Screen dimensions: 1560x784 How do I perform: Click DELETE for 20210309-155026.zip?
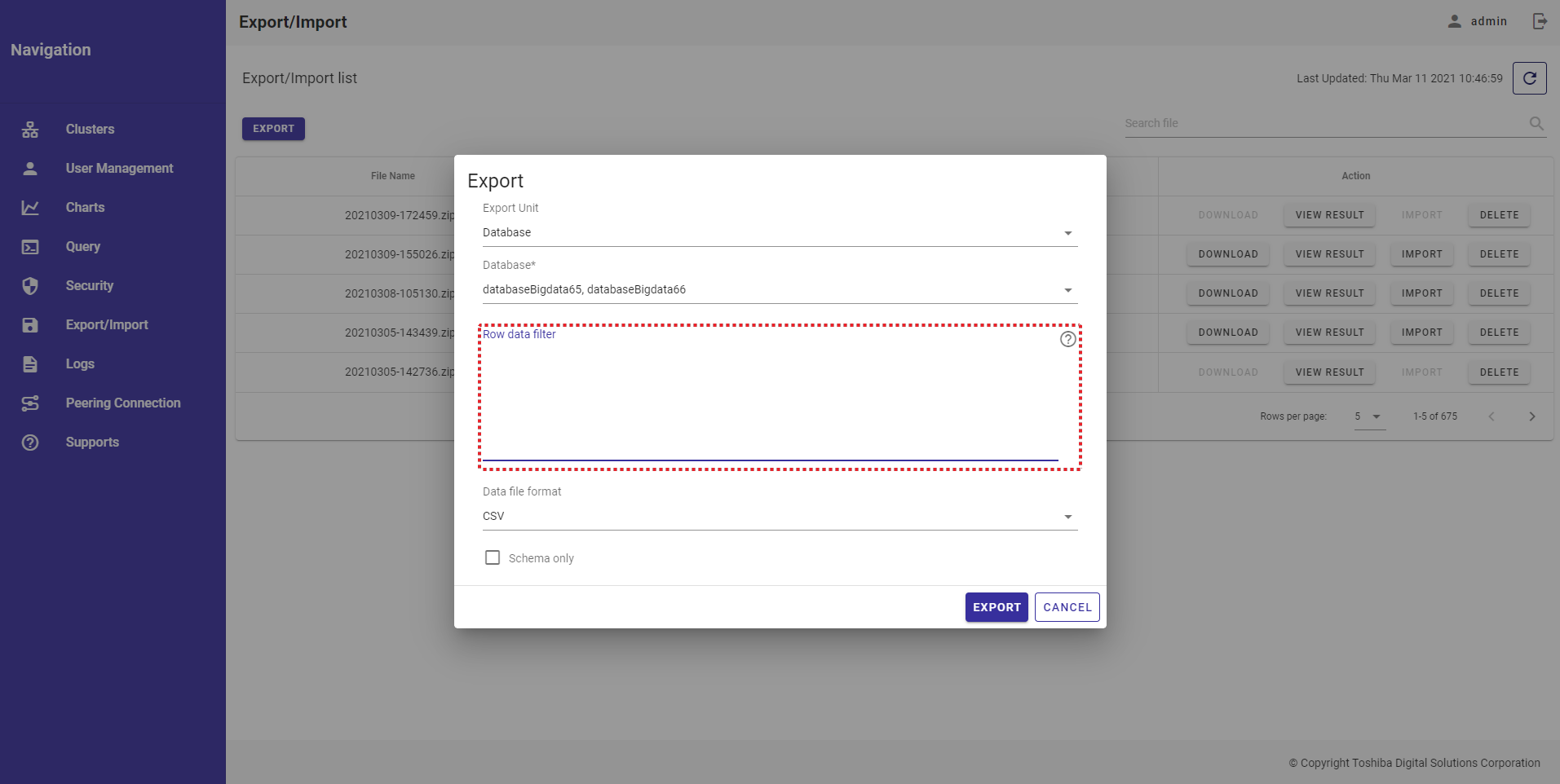[1499, 254]
